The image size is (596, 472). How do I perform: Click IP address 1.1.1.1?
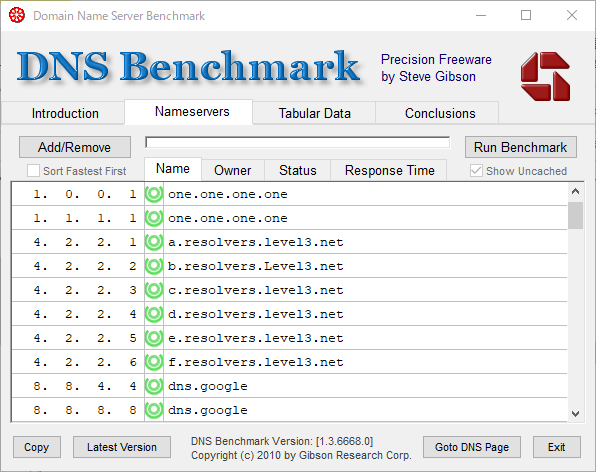(x=85, y=218)
